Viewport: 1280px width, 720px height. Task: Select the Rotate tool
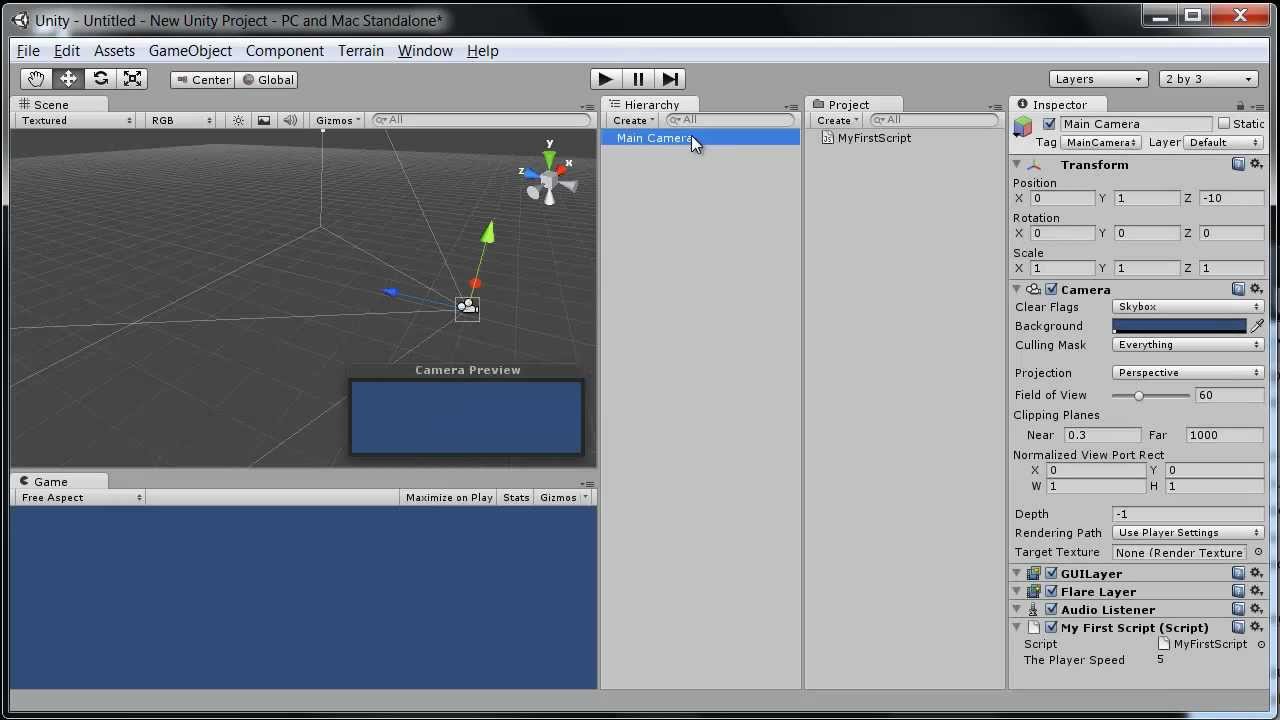[100, 79]
